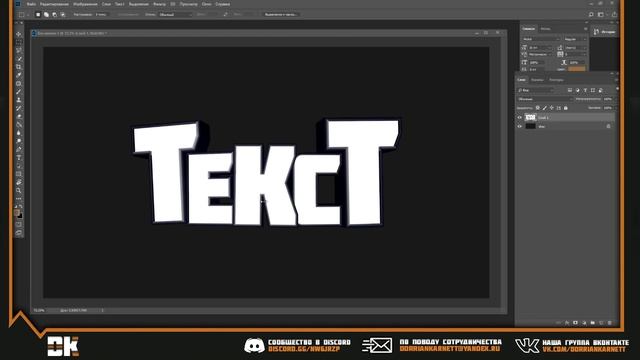
Task: Click the Выделение и маска button
Action: tap(281, 14)
